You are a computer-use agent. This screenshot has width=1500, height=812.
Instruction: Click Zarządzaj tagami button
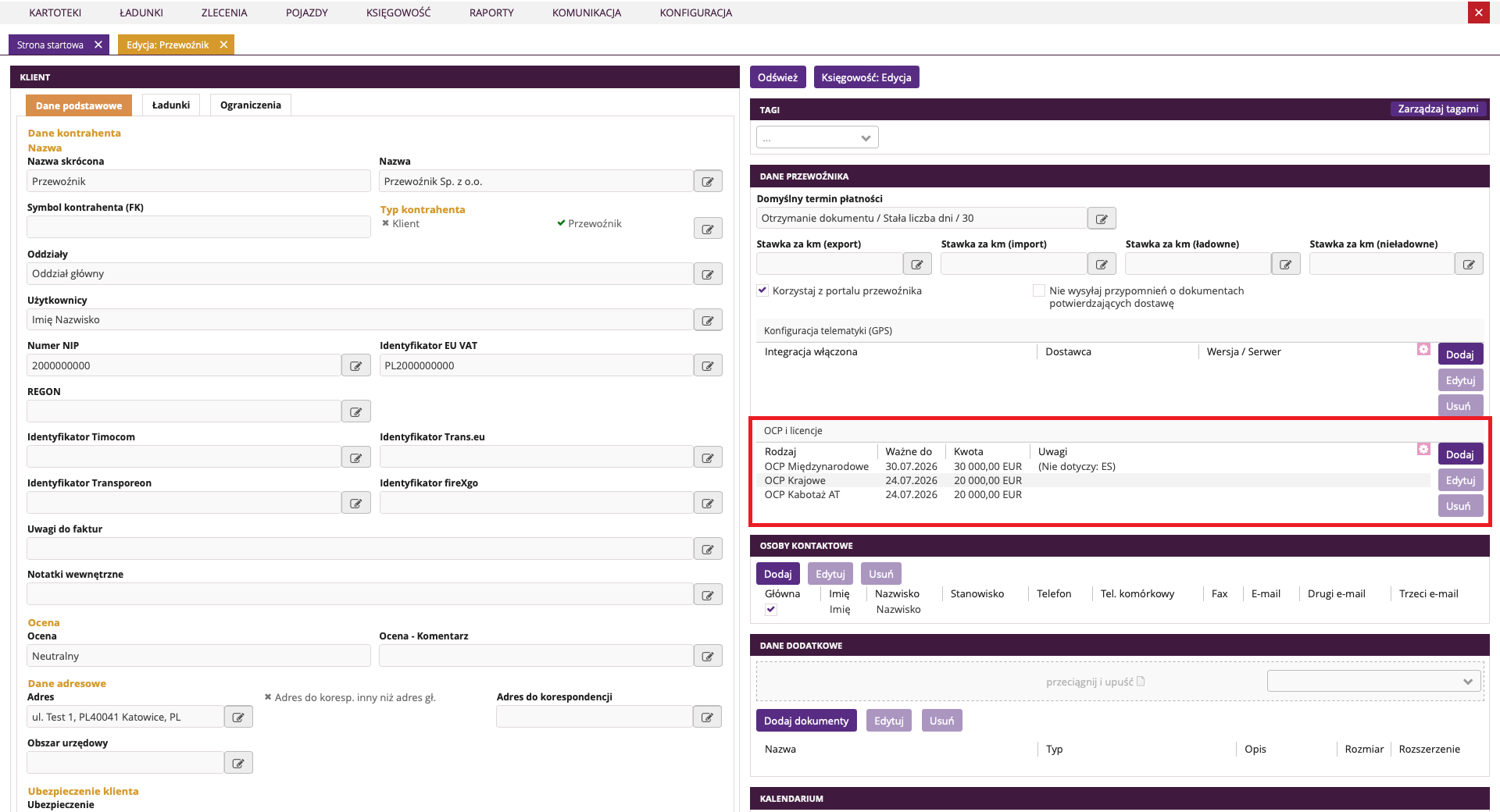point(1437,109)
